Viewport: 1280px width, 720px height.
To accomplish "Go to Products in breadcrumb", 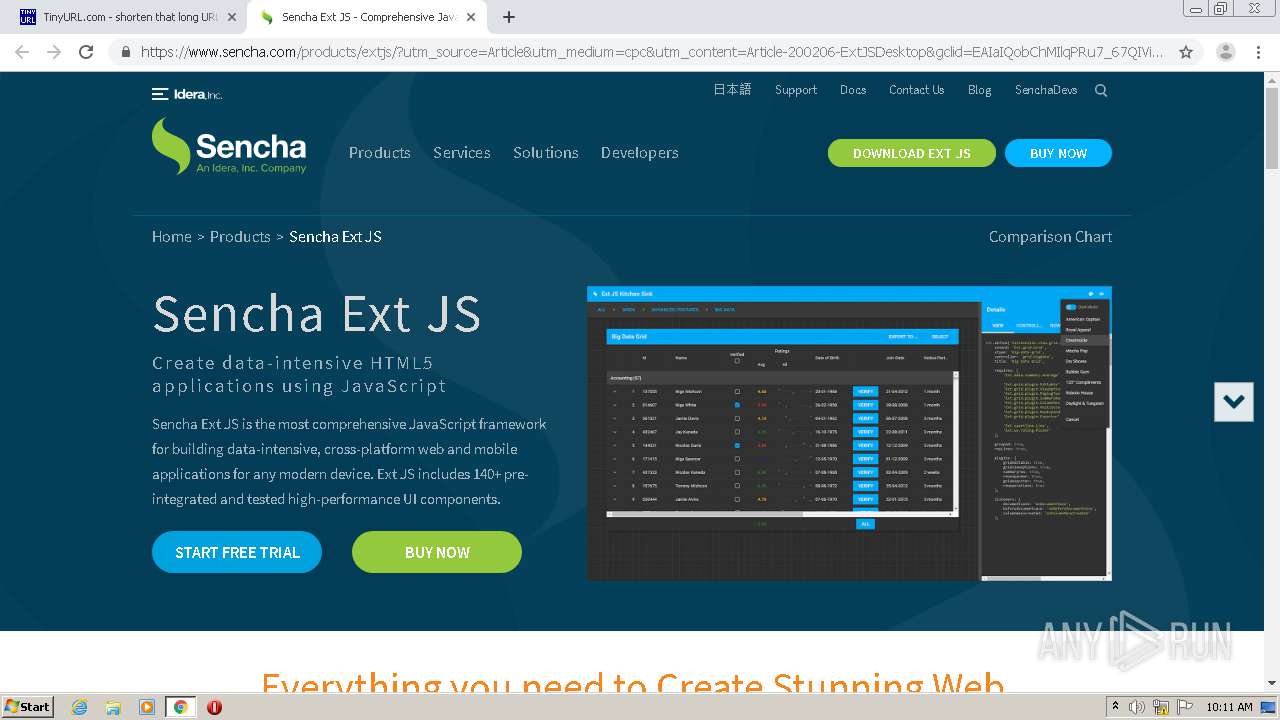I will [x=240, y=237].
